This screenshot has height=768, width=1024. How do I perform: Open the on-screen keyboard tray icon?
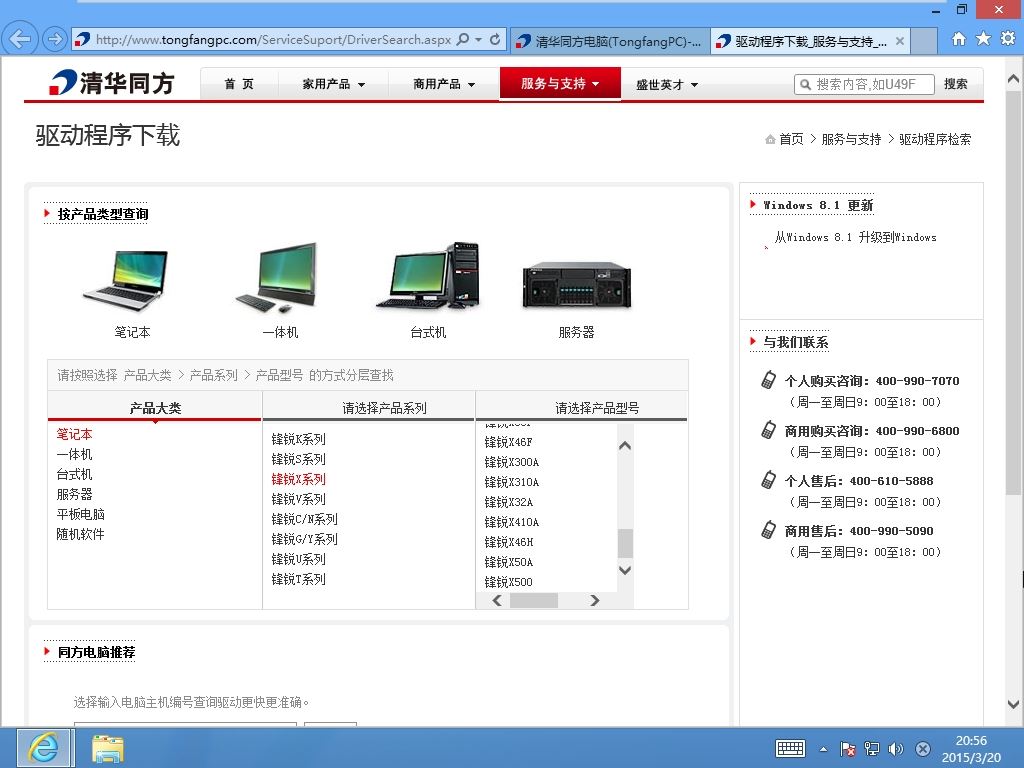coord(790,748)
